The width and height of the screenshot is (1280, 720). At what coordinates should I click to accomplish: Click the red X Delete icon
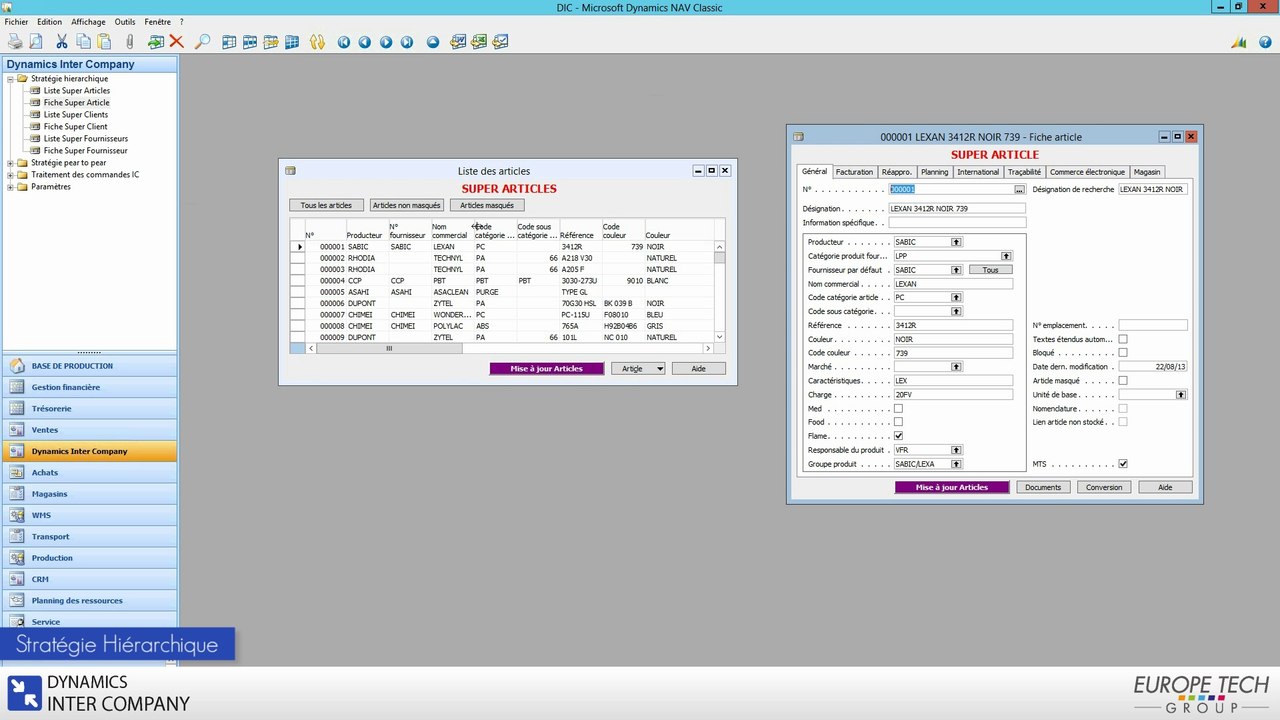coord(176,42)
